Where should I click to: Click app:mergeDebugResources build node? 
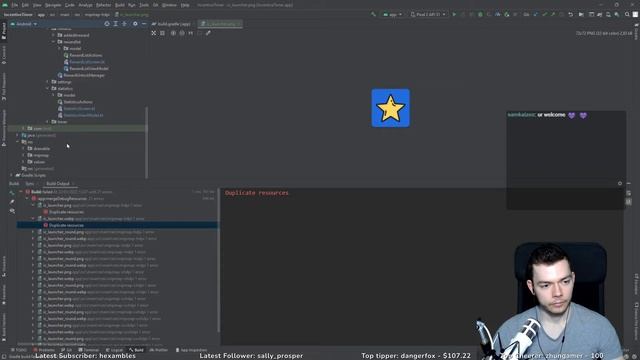point(62,198)
